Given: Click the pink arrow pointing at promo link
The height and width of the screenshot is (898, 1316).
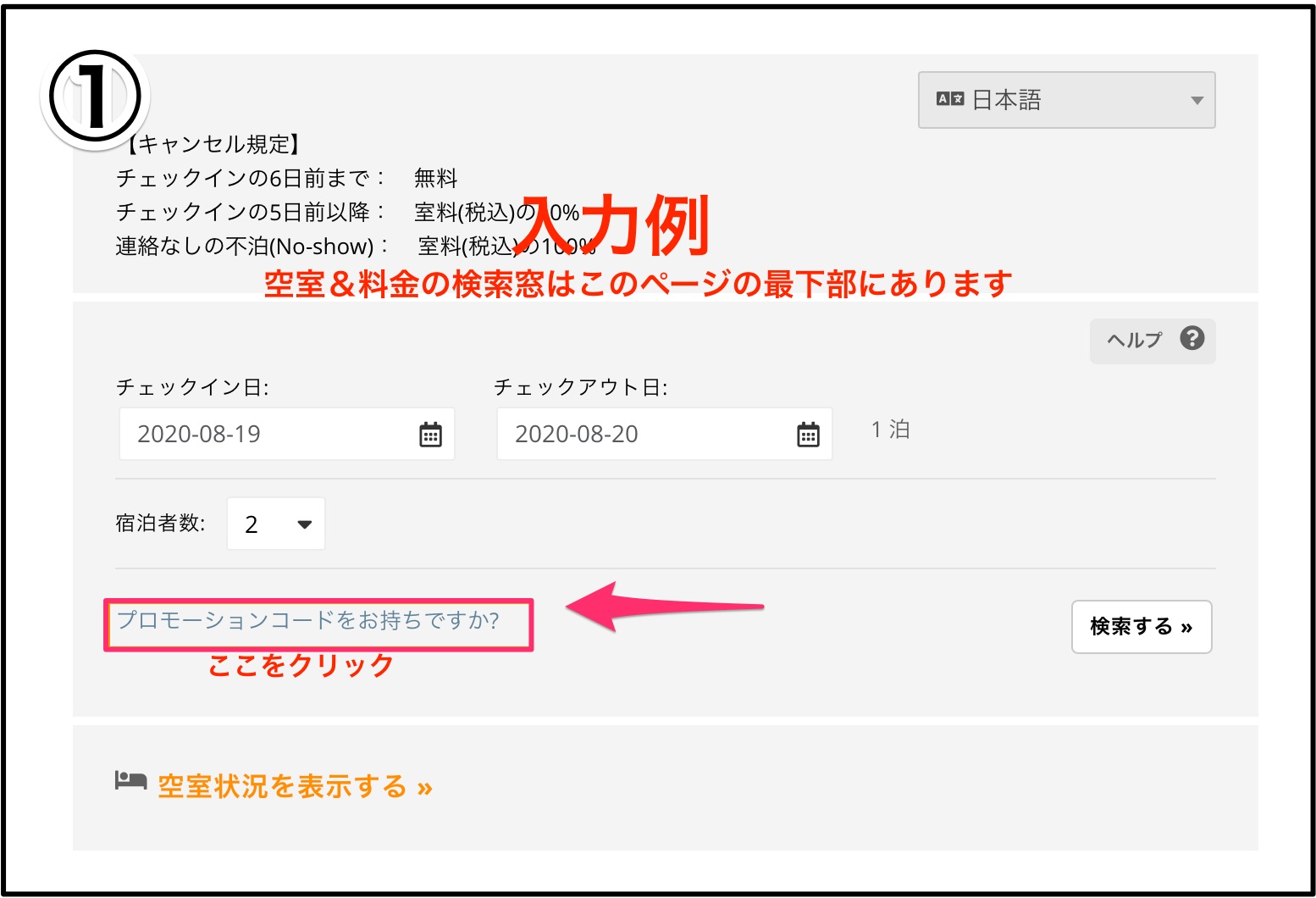Looking at the screenshot, I should [x=663, y=607].
